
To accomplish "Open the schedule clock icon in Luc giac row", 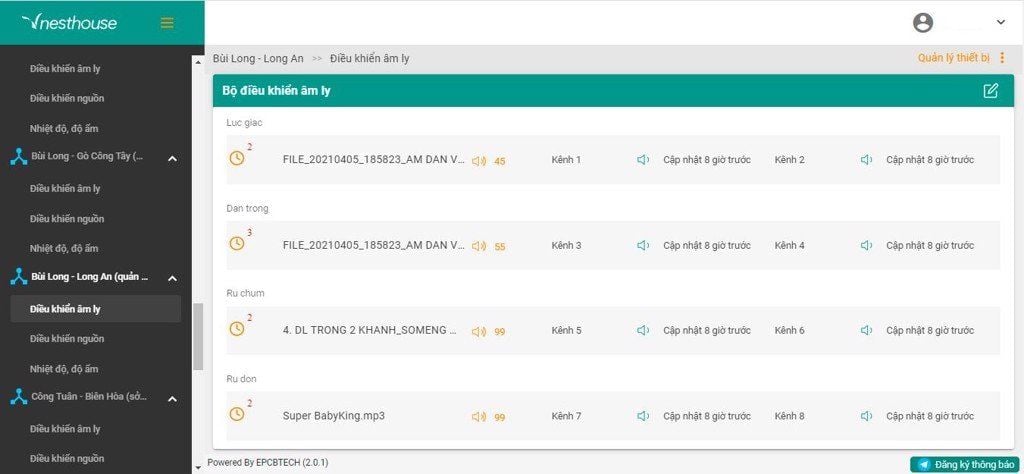I will [x=237, y=158].
